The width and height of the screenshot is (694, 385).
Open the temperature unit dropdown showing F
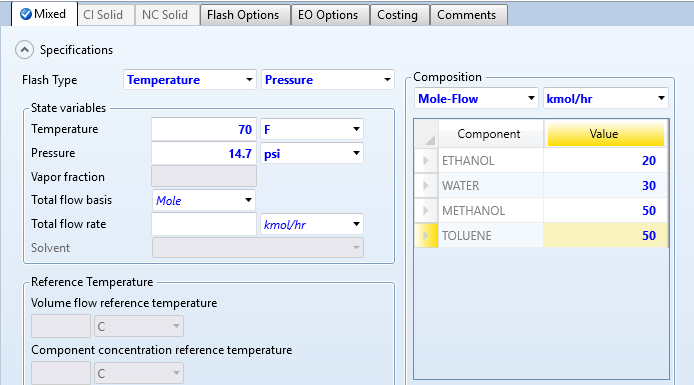[x=312, y=129]
